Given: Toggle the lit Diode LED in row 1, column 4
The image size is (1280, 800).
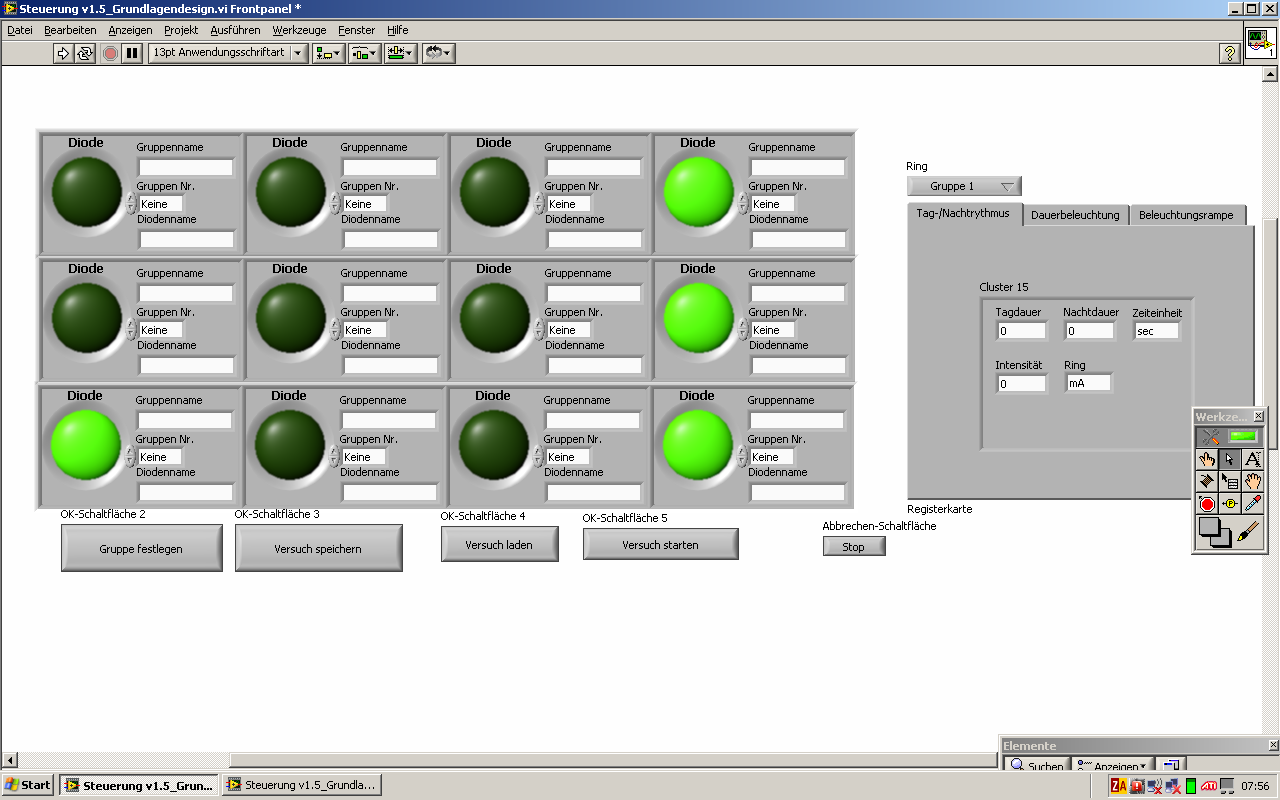Looking at the screenshot, I should pos(699,192).
